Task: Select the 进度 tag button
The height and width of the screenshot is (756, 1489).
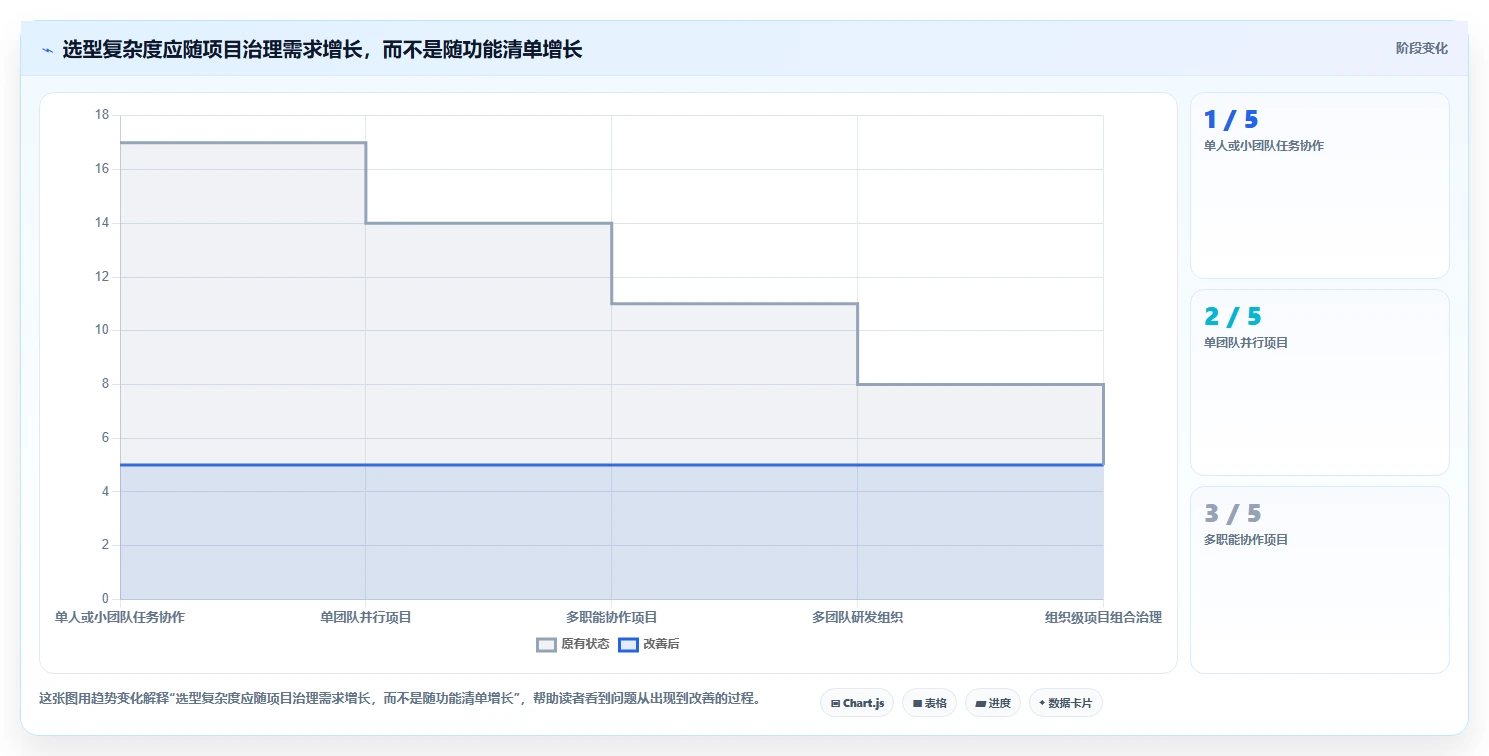Action: 992,703
